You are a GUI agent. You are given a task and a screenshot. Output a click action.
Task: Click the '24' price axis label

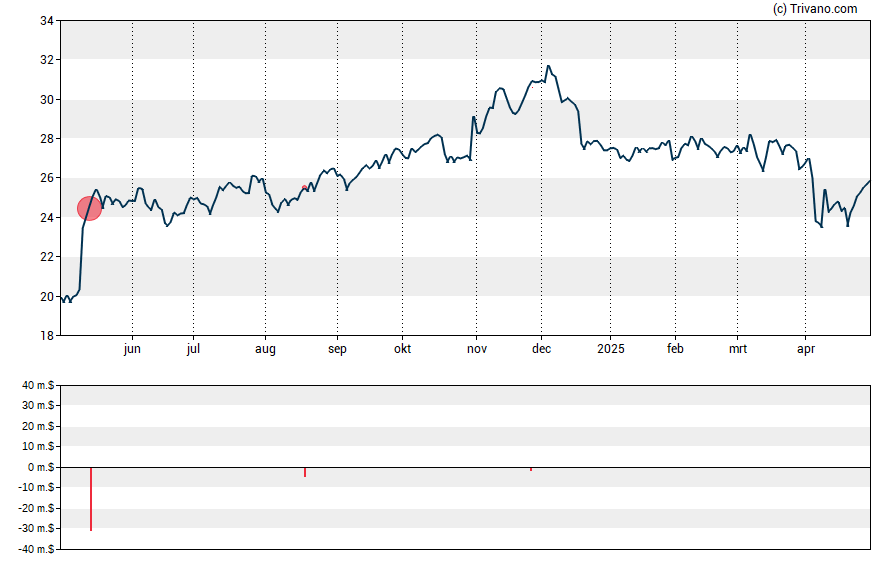tap(47, 217)
